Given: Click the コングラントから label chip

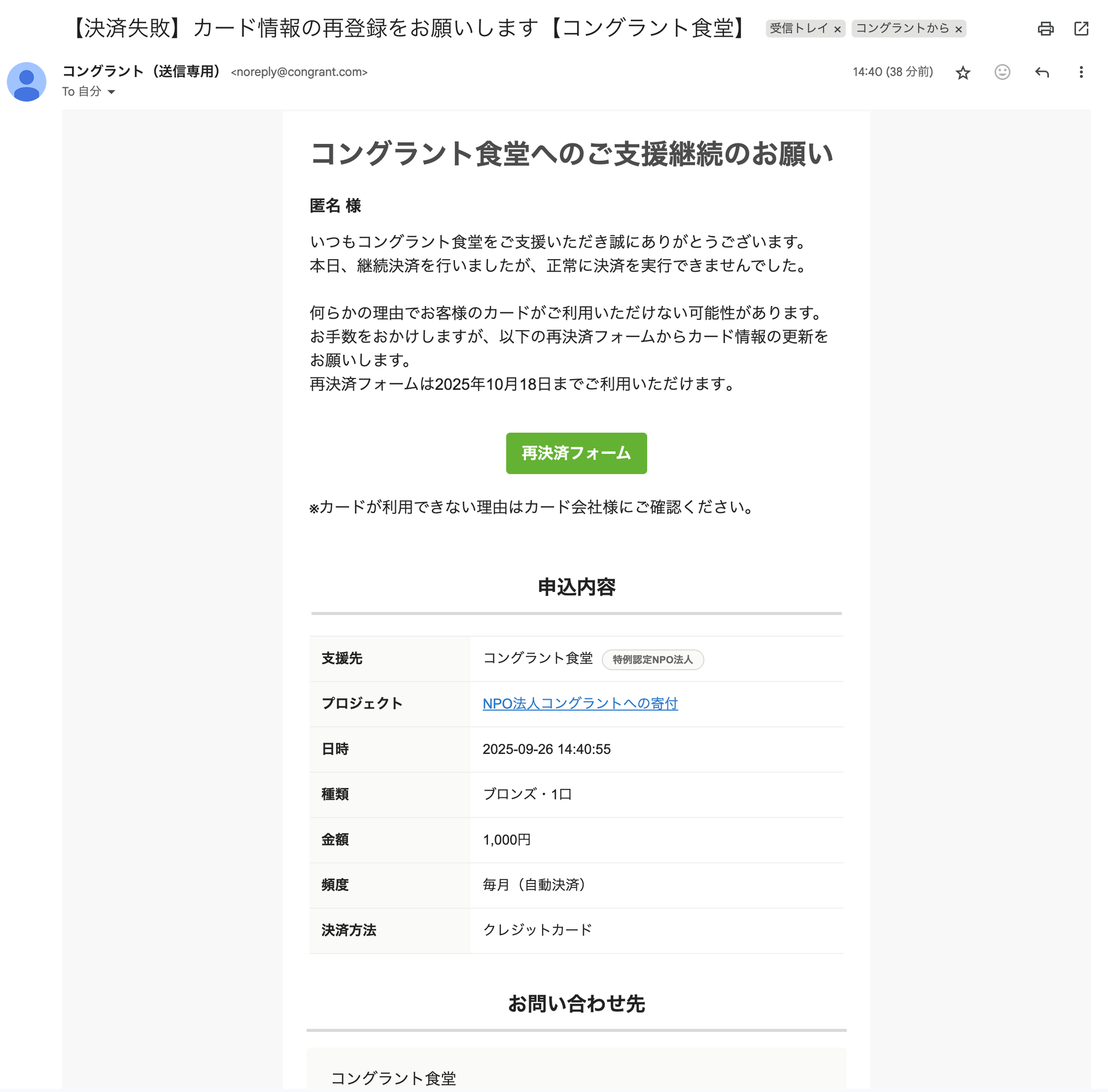Looking at the screenshot, I should pos(902,29).
